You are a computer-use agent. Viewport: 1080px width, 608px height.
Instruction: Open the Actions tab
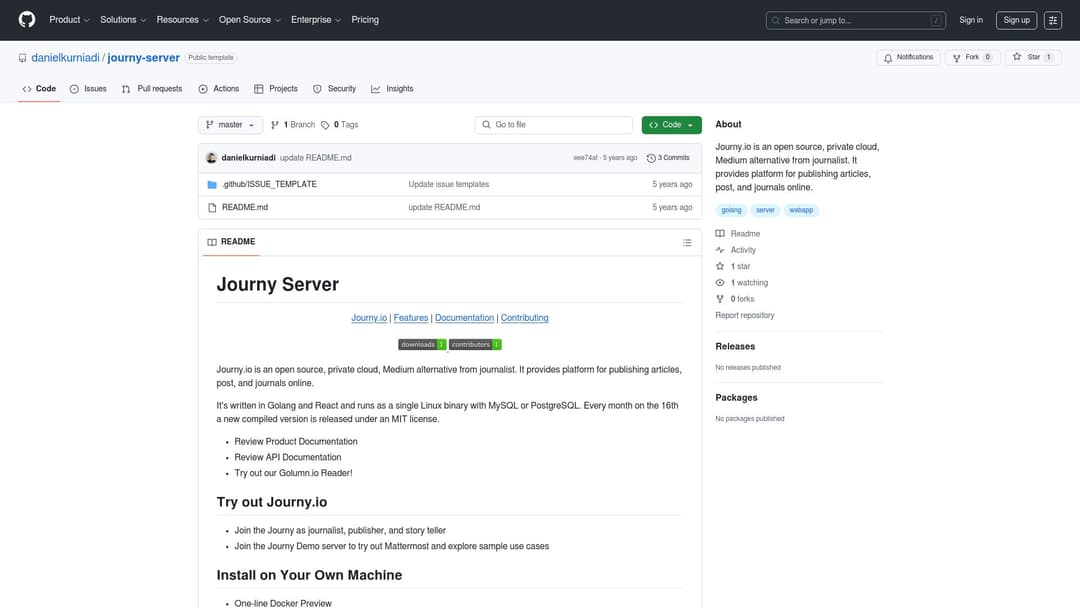point(219,89)
